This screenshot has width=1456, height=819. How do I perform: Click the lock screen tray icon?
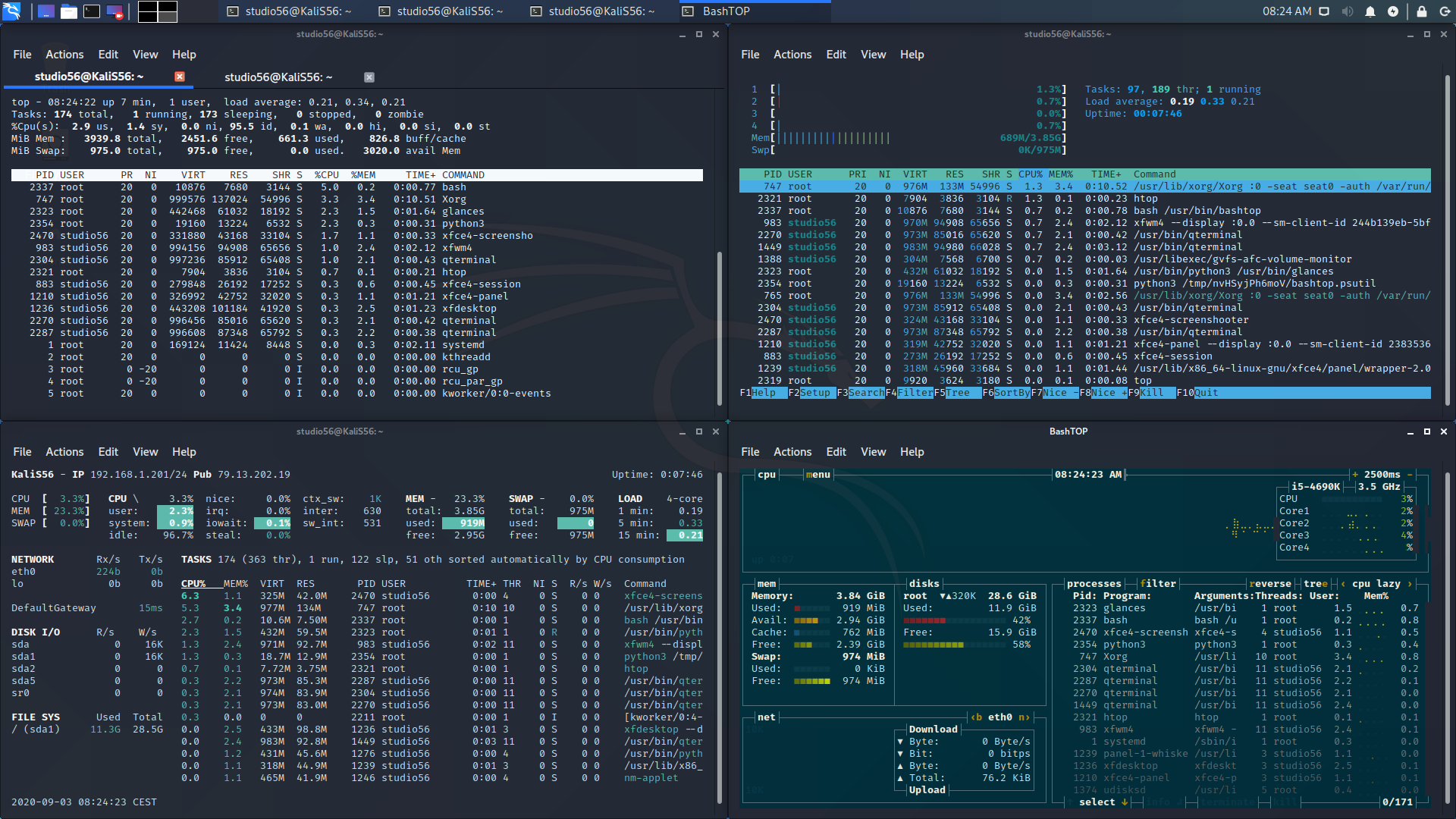pos(1423,12)
